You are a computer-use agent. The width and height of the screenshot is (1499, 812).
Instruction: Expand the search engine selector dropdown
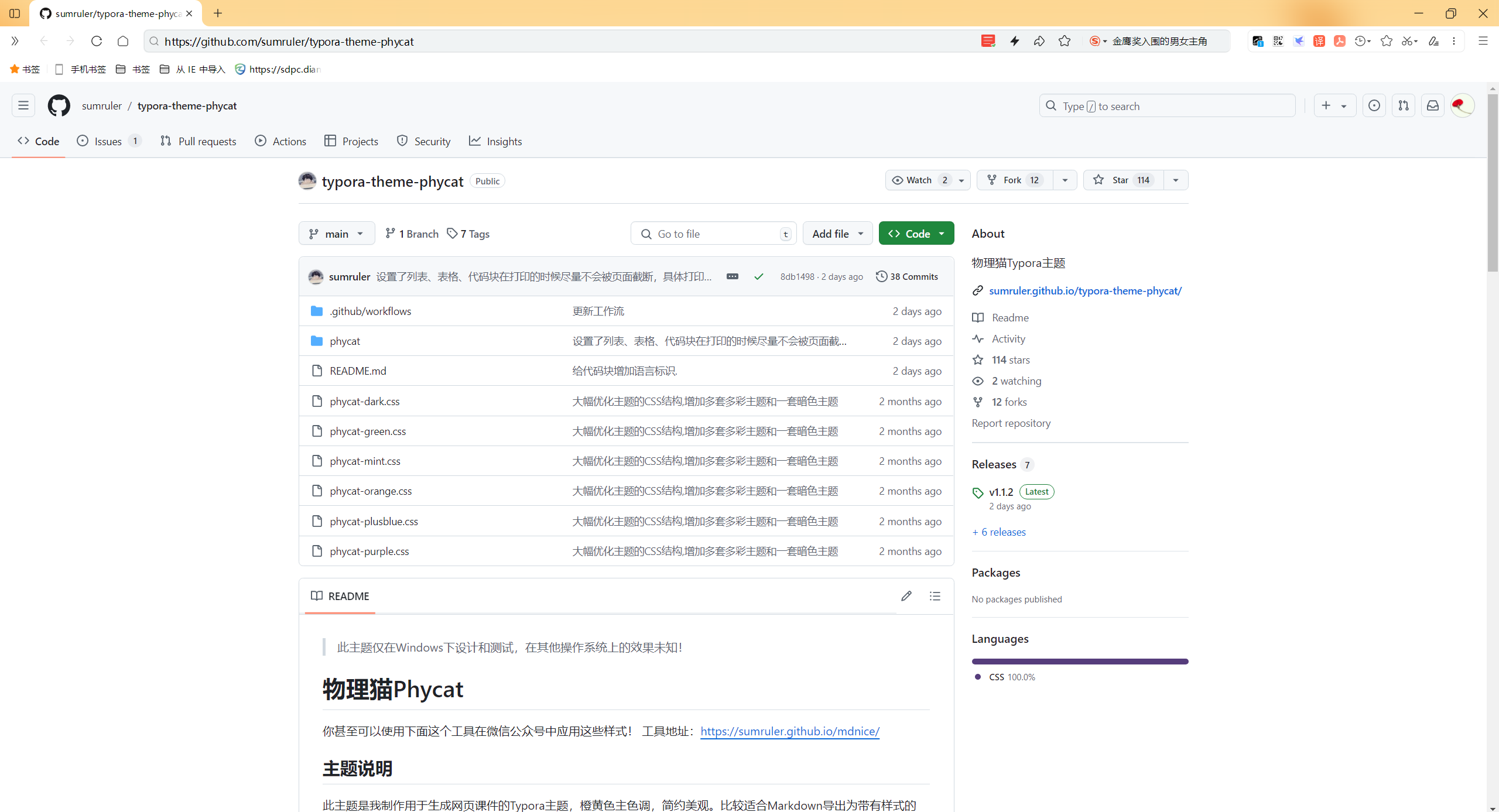pos(1098,41)
